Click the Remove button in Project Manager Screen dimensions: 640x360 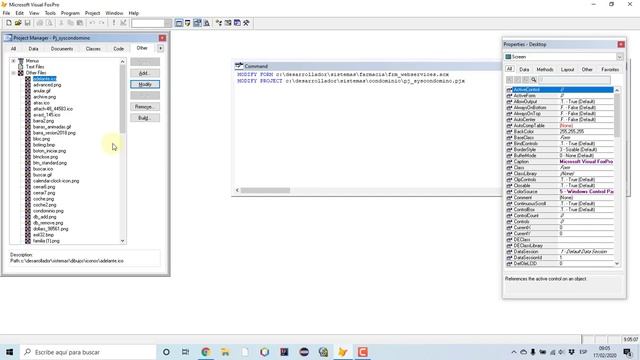point(145,107)
